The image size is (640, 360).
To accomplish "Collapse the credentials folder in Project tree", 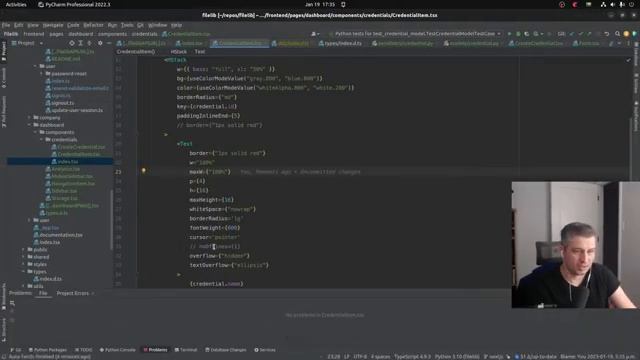I will click(42, 140).
